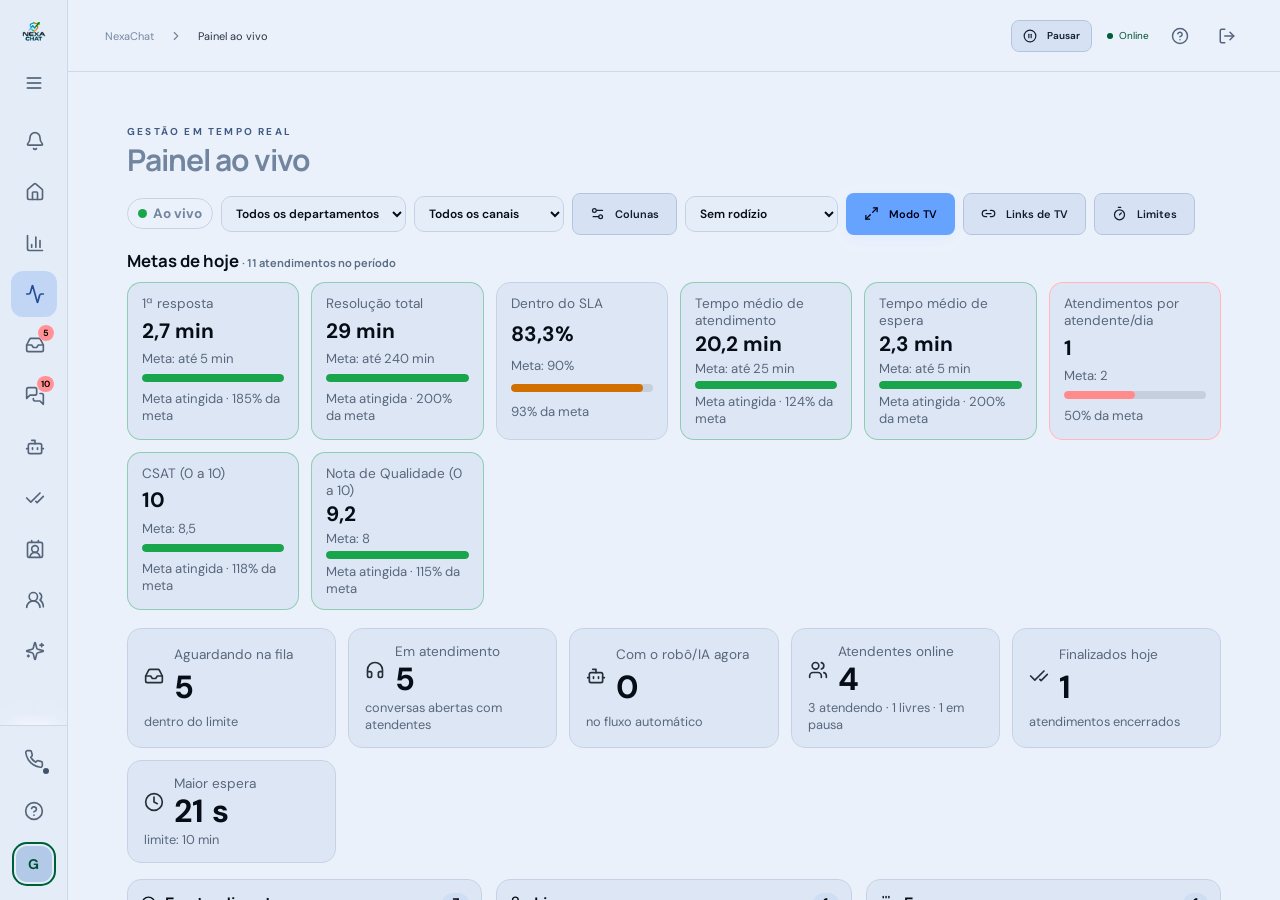Activate Modo TV

tap(900, 214)
